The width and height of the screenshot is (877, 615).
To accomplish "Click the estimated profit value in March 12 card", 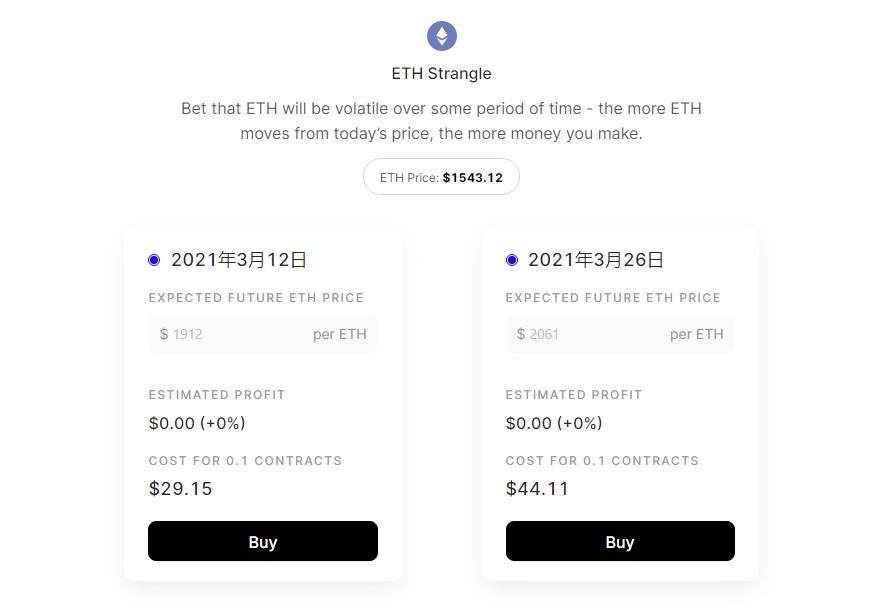I will (197, 423).
